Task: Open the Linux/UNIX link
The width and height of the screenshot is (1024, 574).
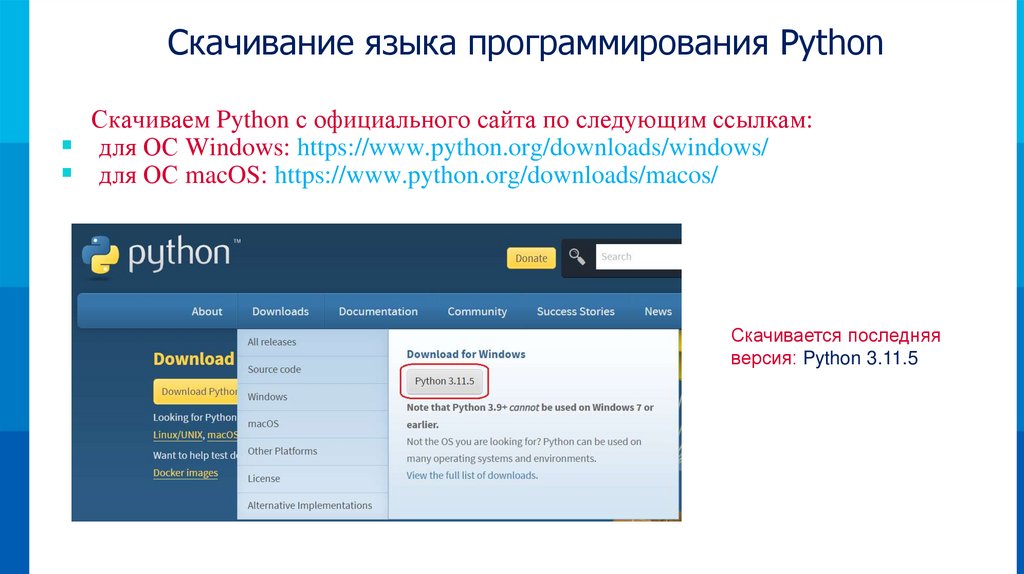Action: click(178, 435)
